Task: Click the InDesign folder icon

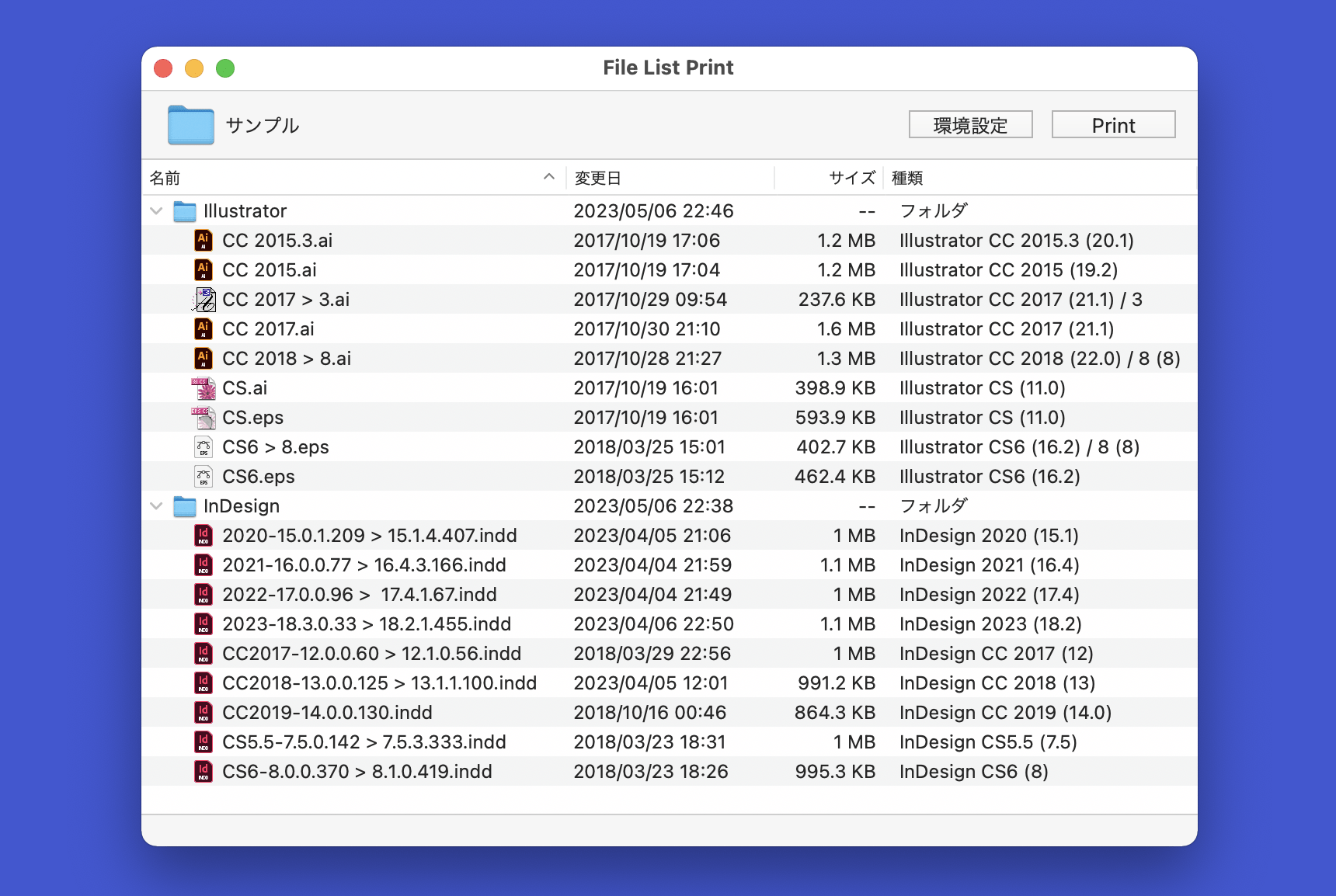Action: tap(184, 505)
